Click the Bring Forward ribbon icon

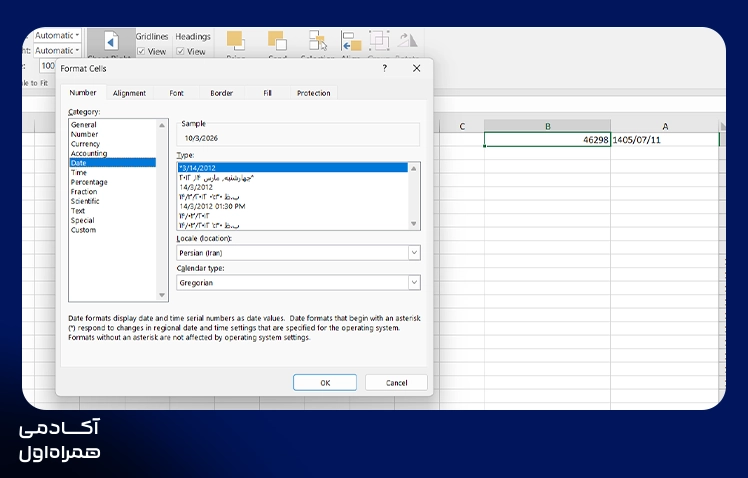(x=235, y=41)
